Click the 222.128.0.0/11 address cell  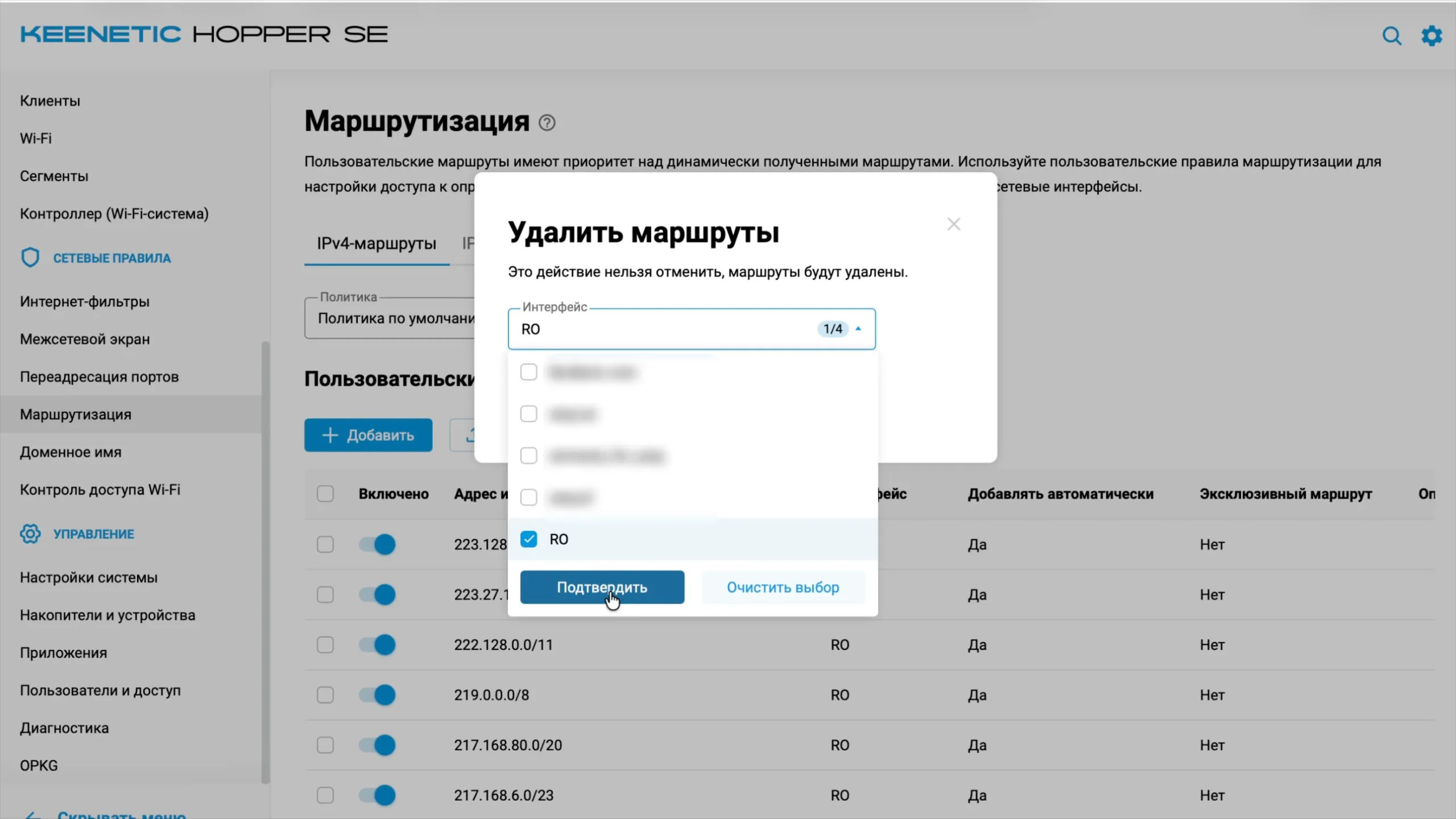pos(503,645)
